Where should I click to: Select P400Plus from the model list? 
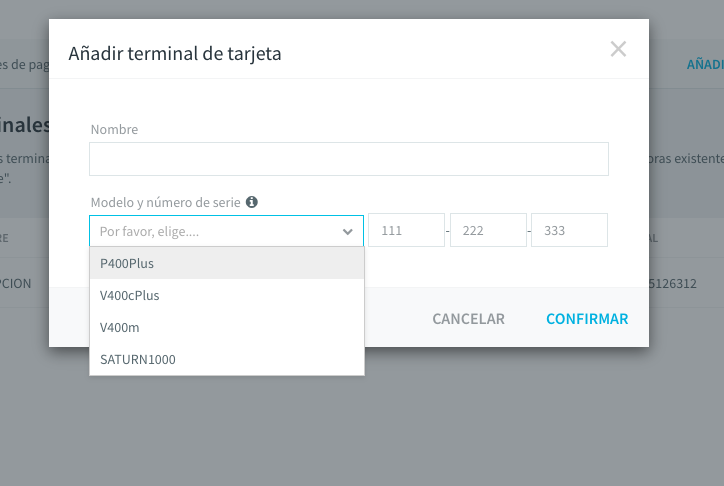click(227, 263)
